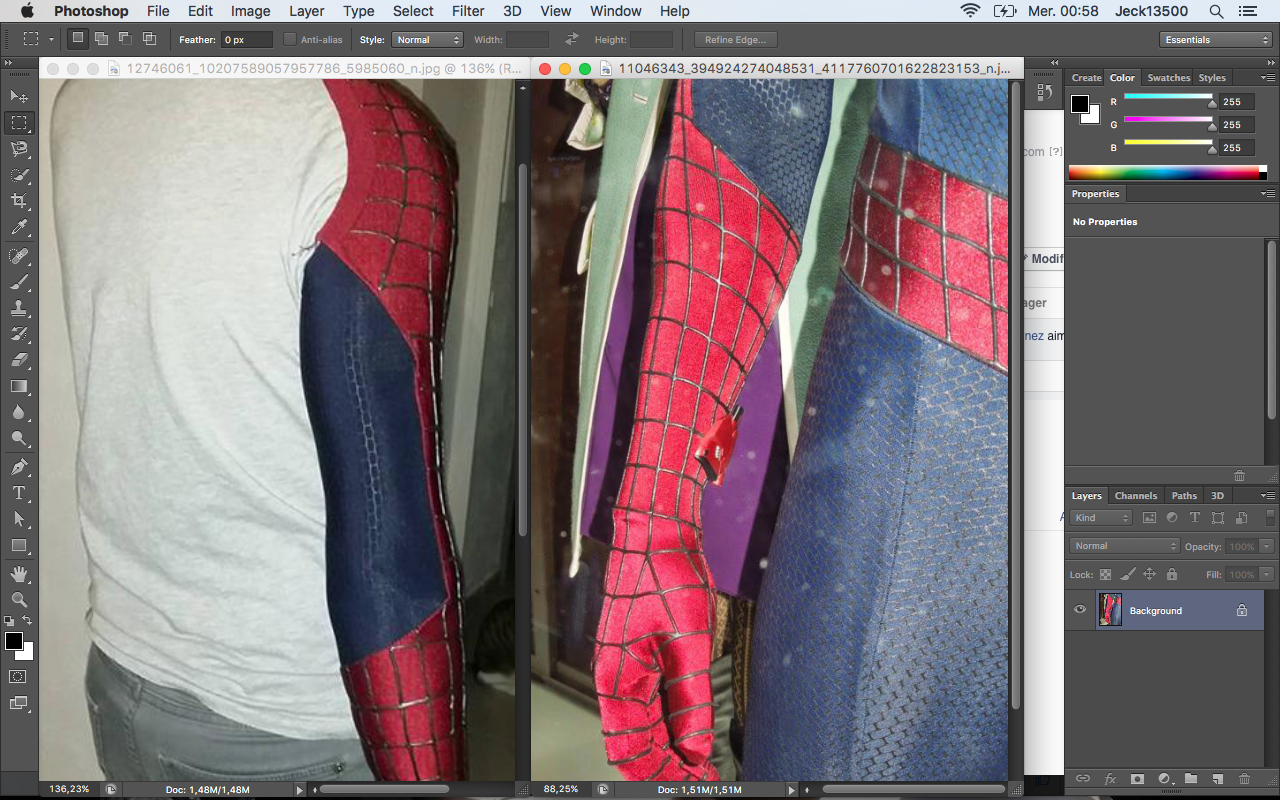Click the Link layers icon

pos(1082,778)
